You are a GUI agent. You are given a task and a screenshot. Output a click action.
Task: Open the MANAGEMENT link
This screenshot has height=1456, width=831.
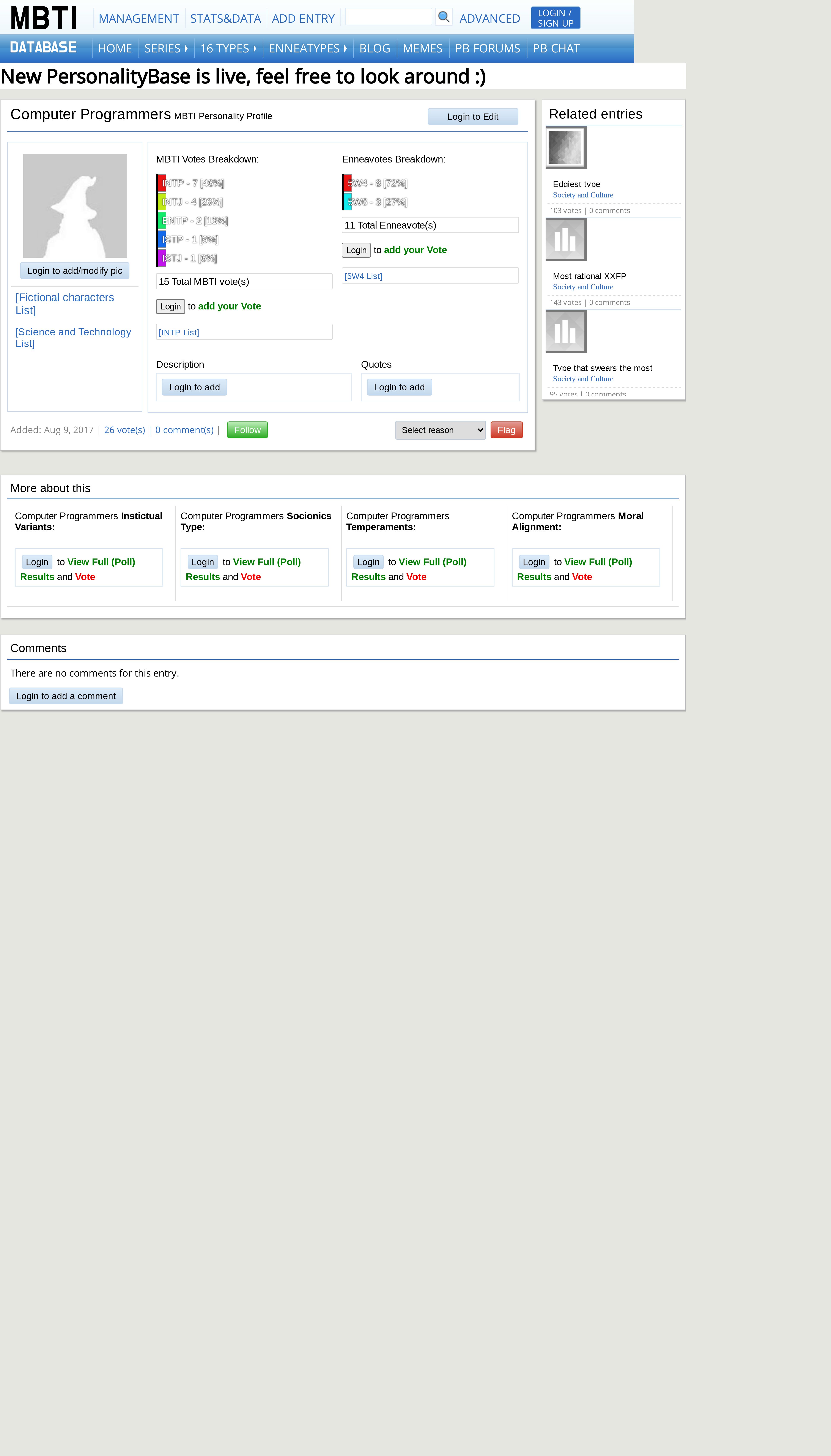click(x=139, y=18)
